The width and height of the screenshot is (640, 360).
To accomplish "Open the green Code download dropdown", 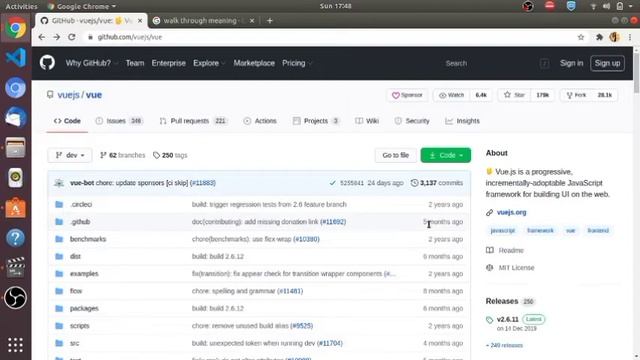I will [446, 155].
